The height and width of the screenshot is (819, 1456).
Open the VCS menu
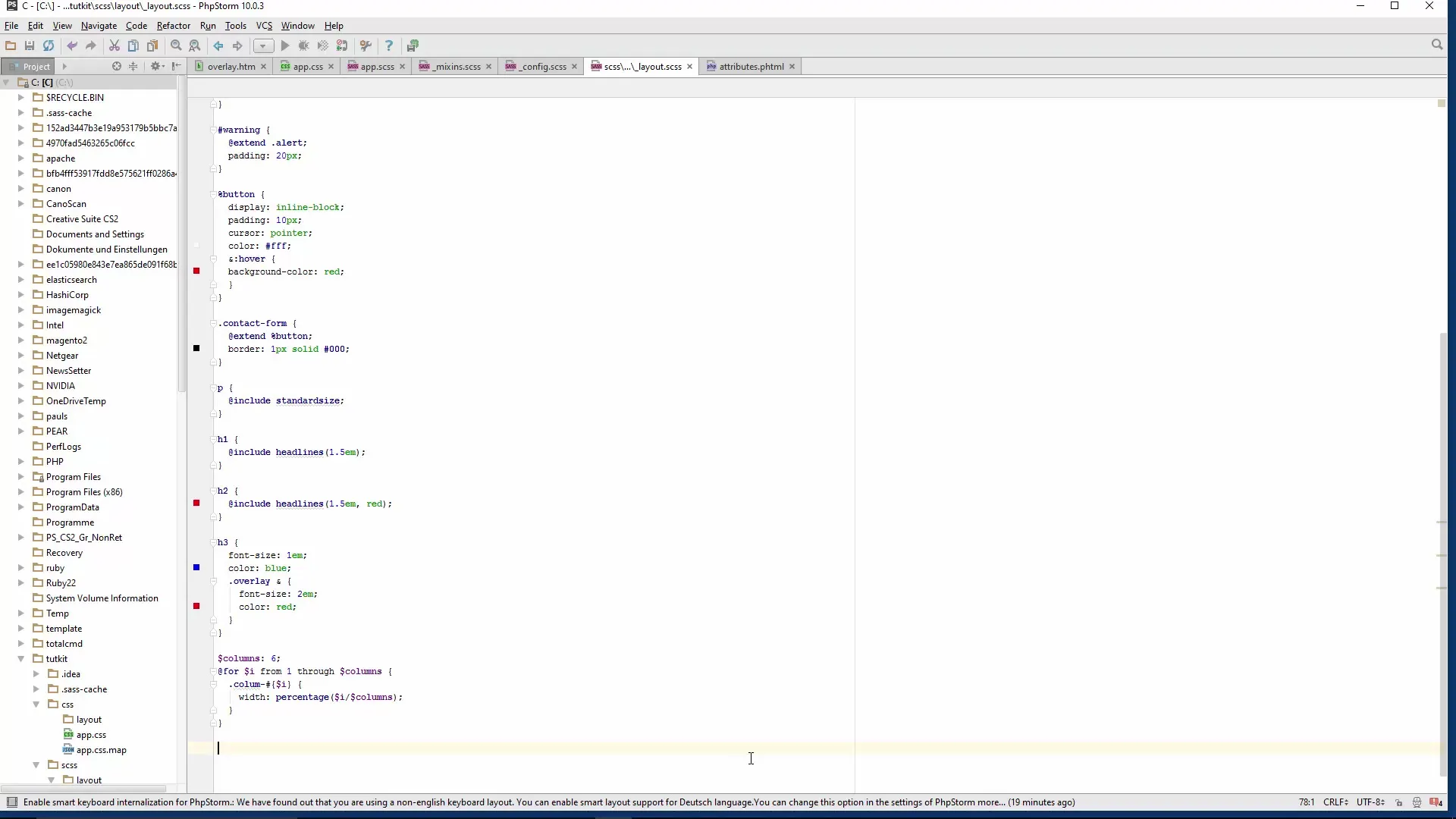tap(264, 26)
